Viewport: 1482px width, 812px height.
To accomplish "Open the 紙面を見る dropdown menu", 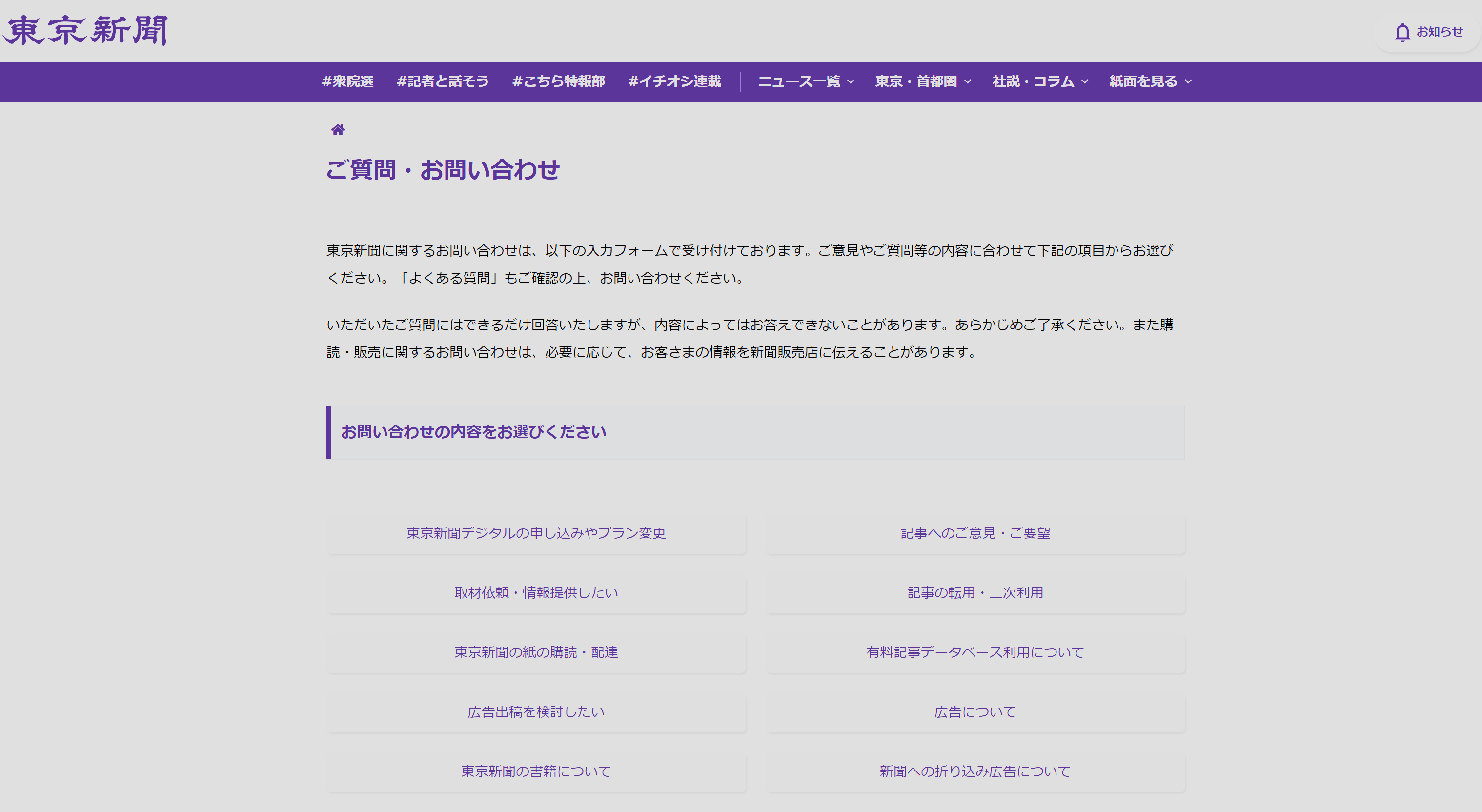I will coord(1150,81).
